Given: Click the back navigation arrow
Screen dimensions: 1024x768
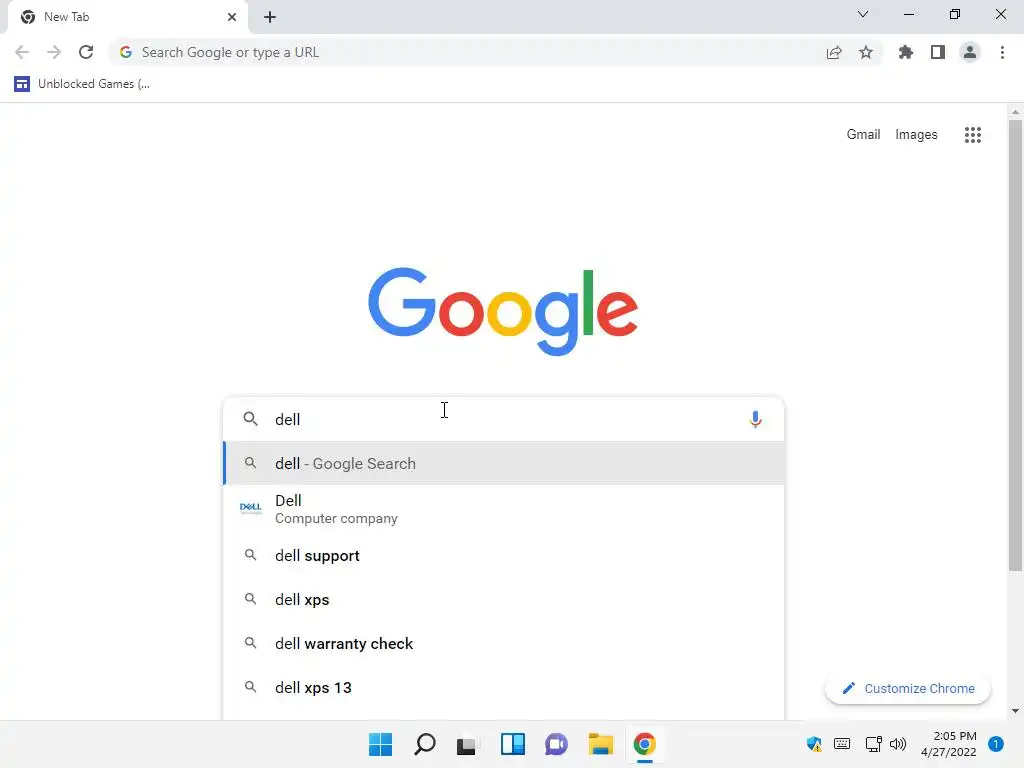Looking at the screenshot, I should point(22,52).
